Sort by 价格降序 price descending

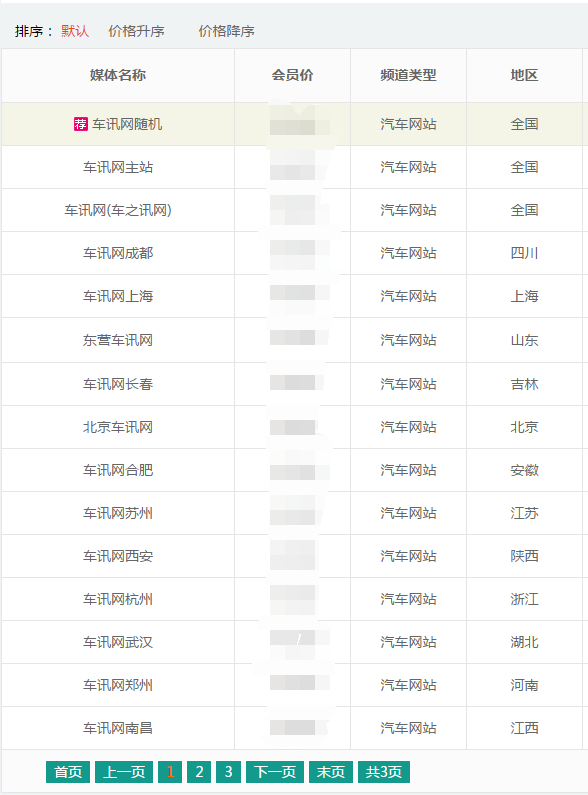point(227,31)
